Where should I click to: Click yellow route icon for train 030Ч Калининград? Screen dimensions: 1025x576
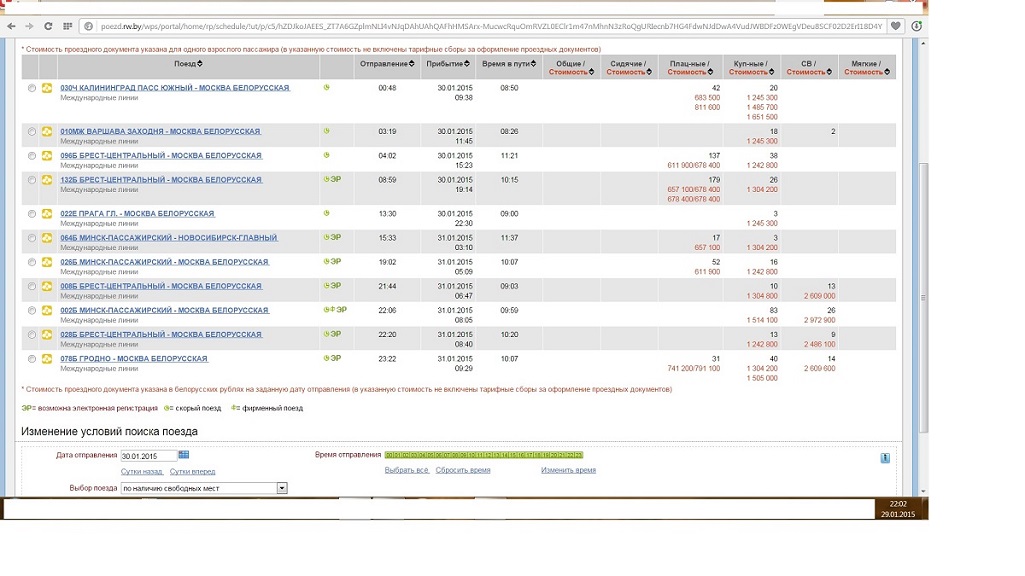47,89
